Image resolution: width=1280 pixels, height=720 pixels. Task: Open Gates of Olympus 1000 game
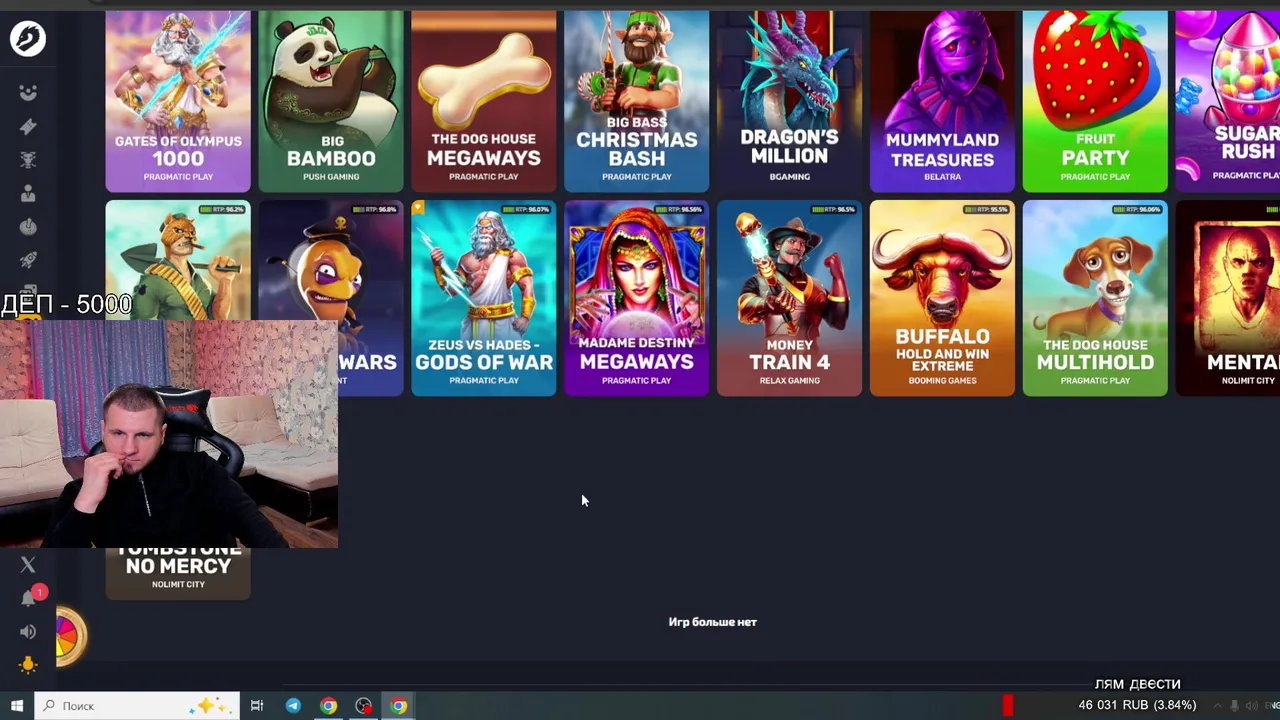[178, 101]
